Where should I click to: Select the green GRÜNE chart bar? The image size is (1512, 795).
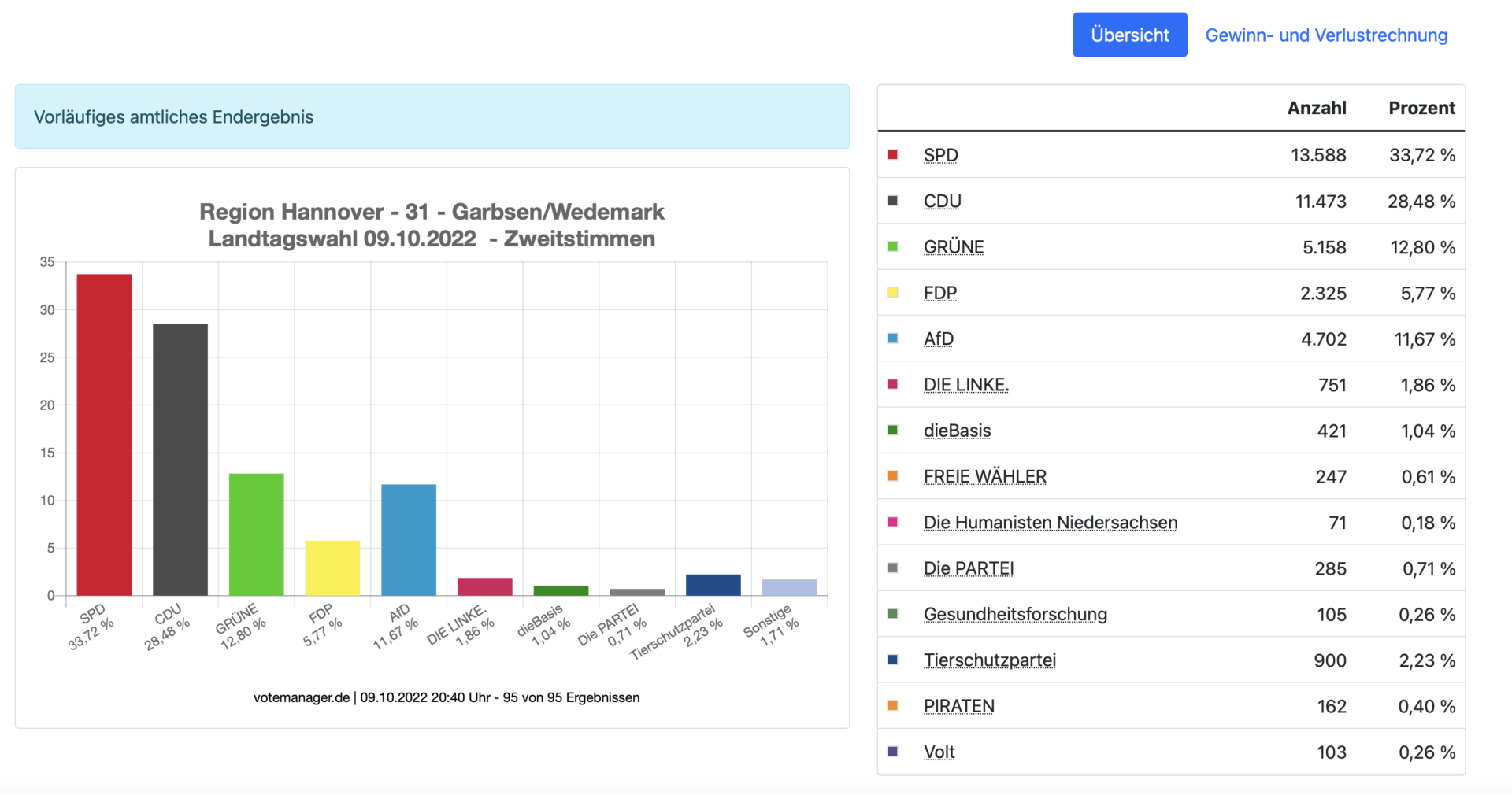click(256, 534)
